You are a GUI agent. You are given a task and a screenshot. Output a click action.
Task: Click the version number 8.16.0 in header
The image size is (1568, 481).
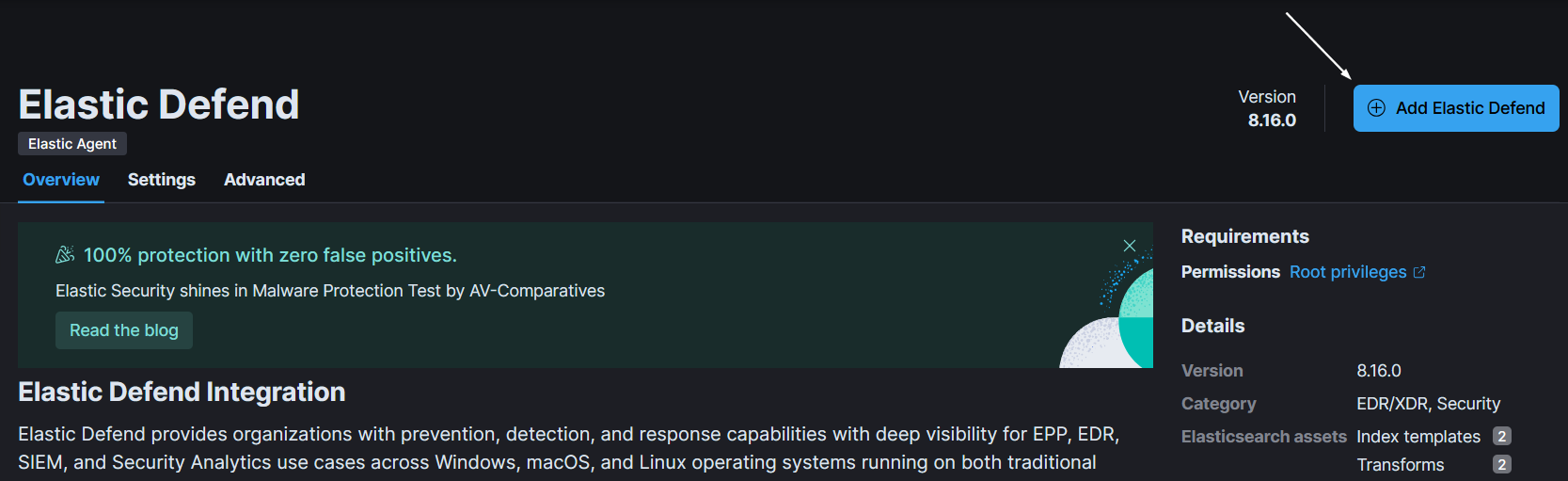tap(1272, 120)
